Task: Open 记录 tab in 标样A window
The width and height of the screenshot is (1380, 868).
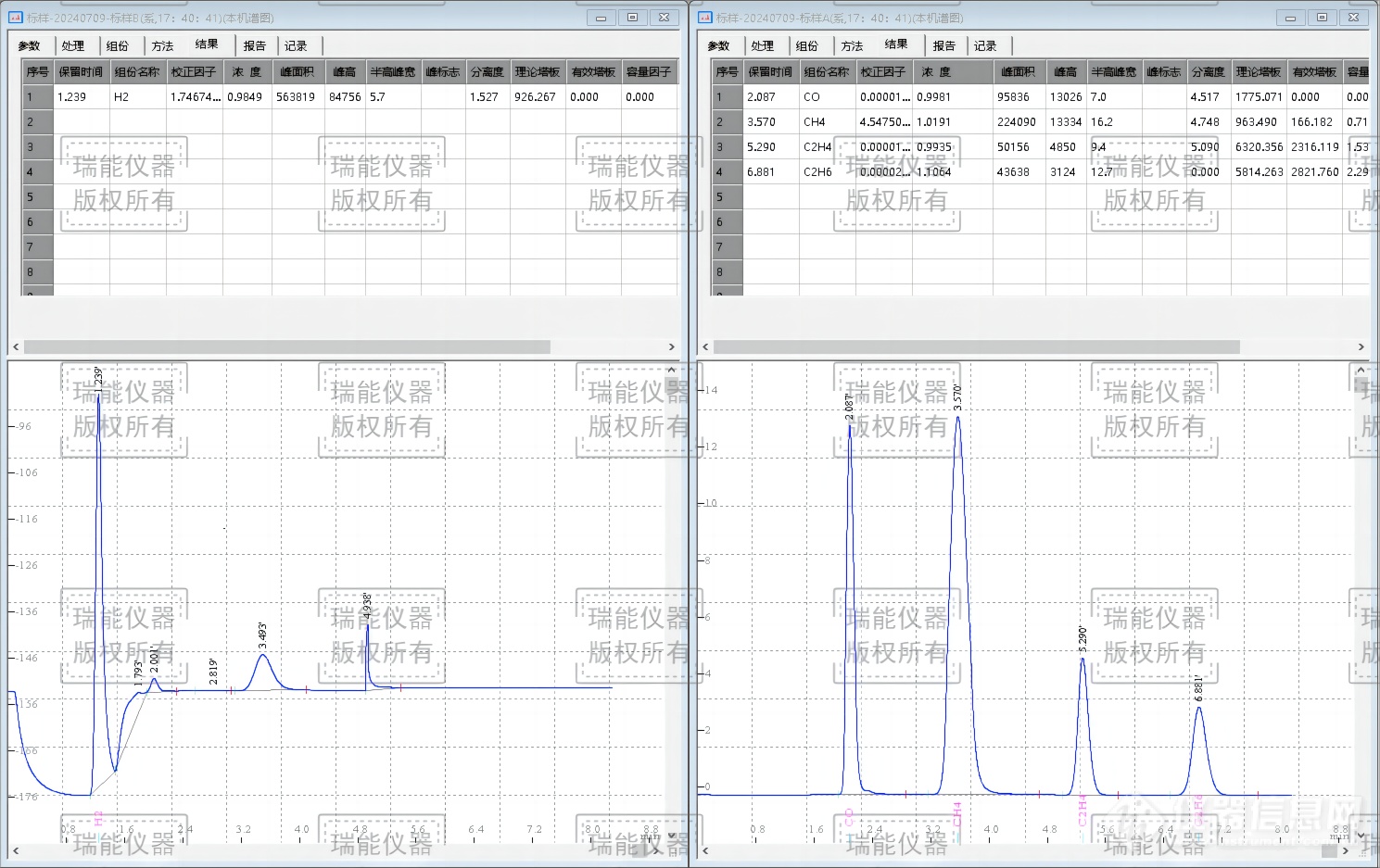Action: pyautogui.click(x=985, y=45)
